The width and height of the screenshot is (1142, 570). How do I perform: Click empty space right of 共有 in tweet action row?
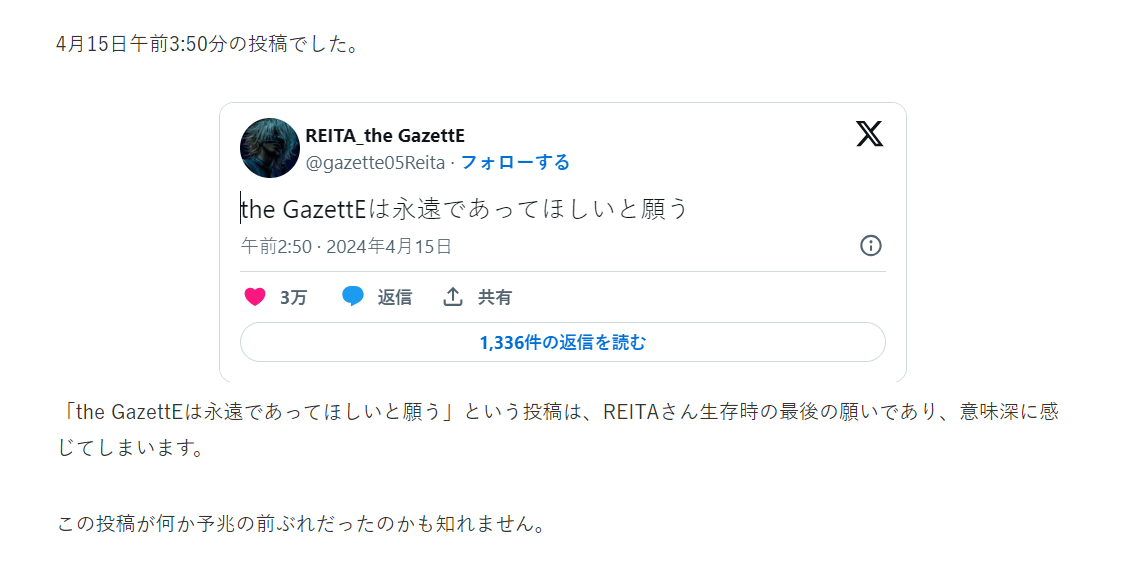[700, 297]
